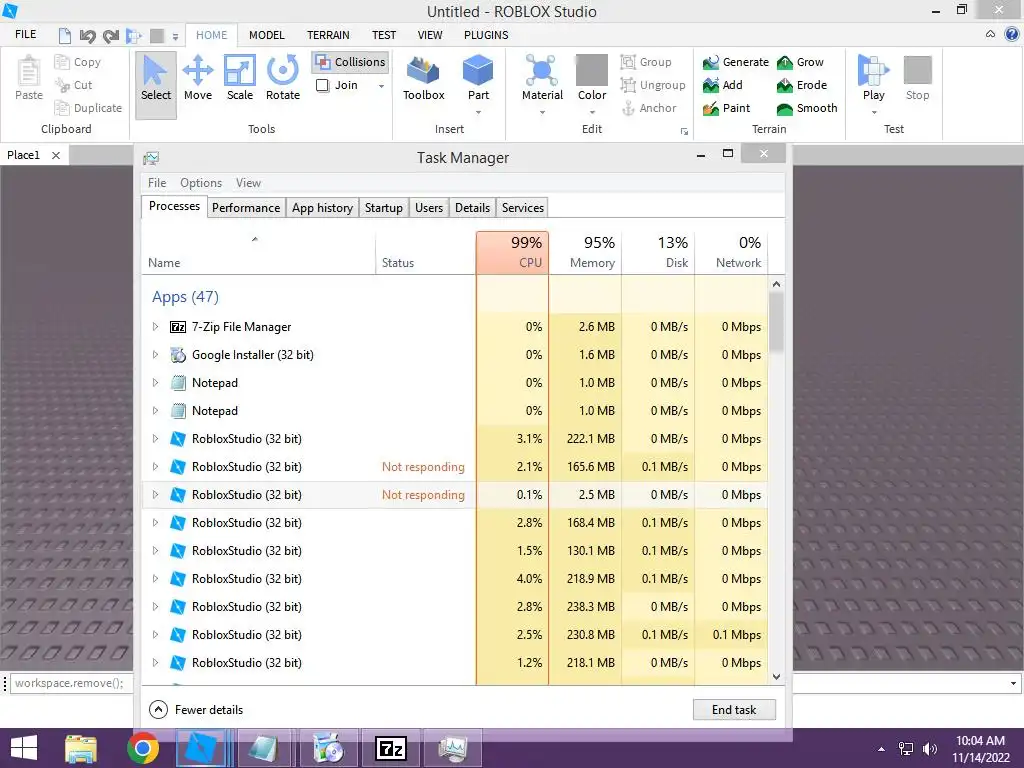The width and height of the screenshot is (1024, 768).
Task: Open the Part dropdown arrow
Action: [478, 112]
